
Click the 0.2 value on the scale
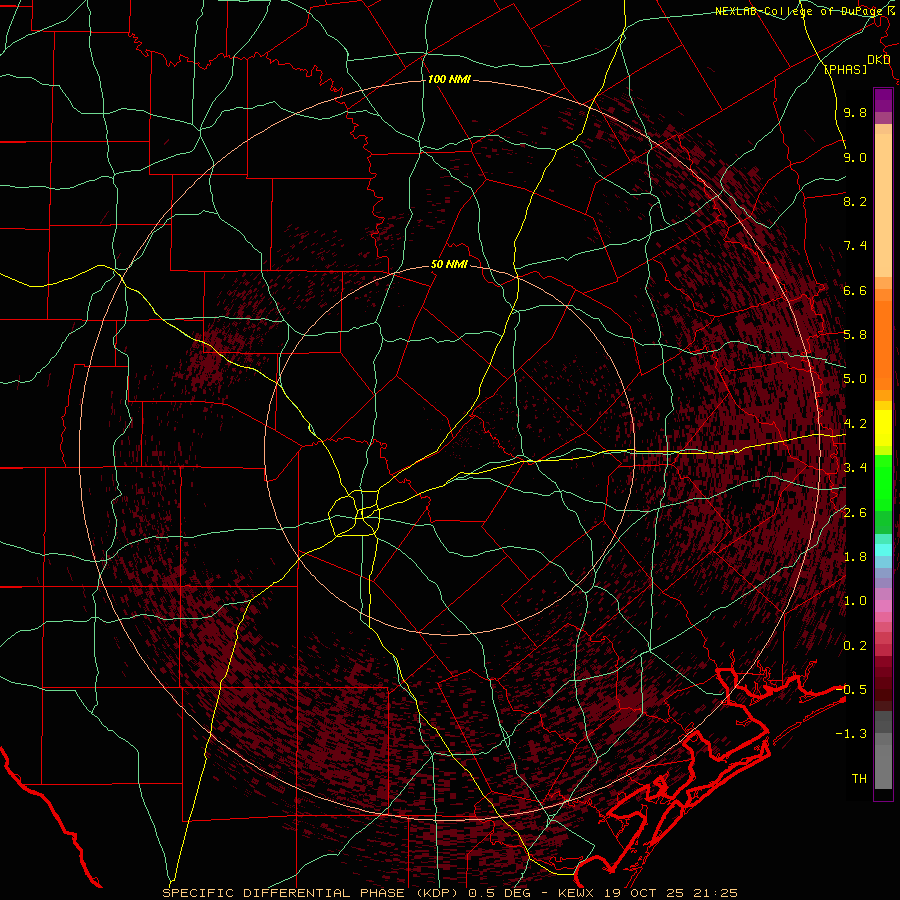855,646
